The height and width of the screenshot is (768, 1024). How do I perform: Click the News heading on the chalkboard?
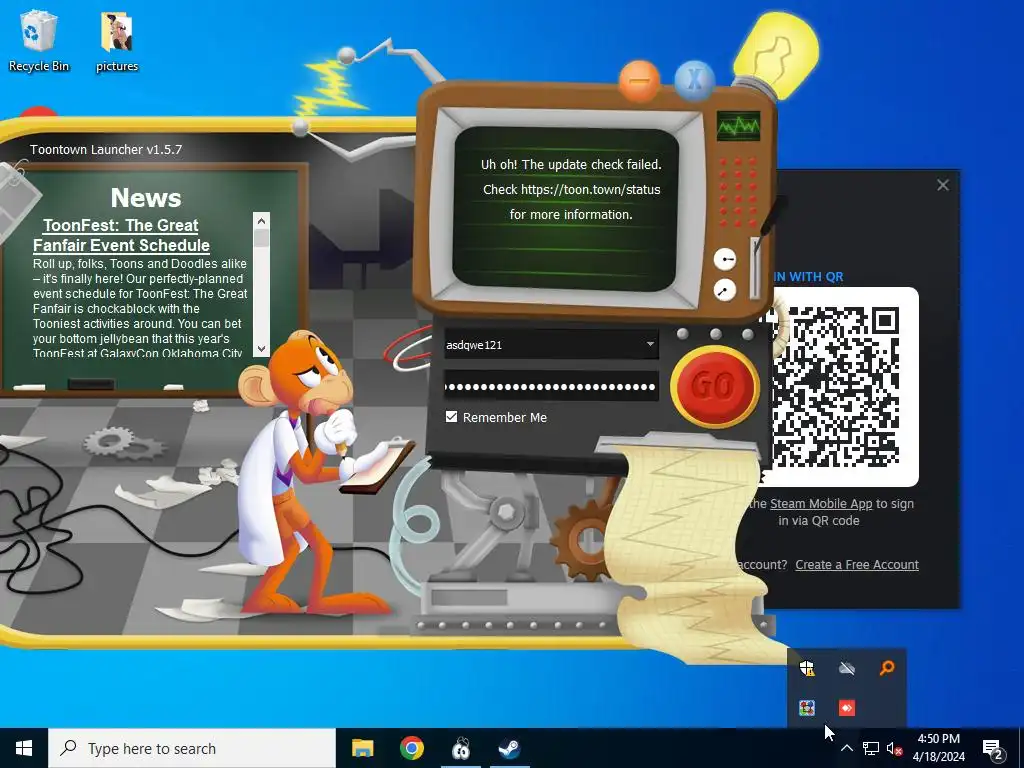[x=146, y=198]
